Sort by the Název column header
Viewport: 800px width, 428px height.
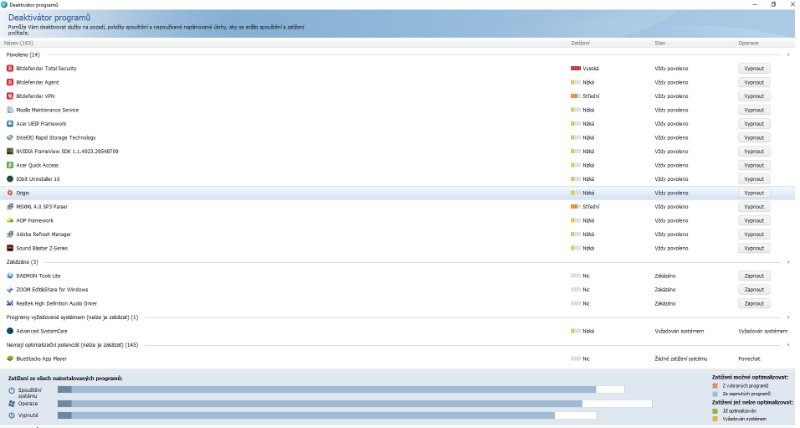click(19, 43)
